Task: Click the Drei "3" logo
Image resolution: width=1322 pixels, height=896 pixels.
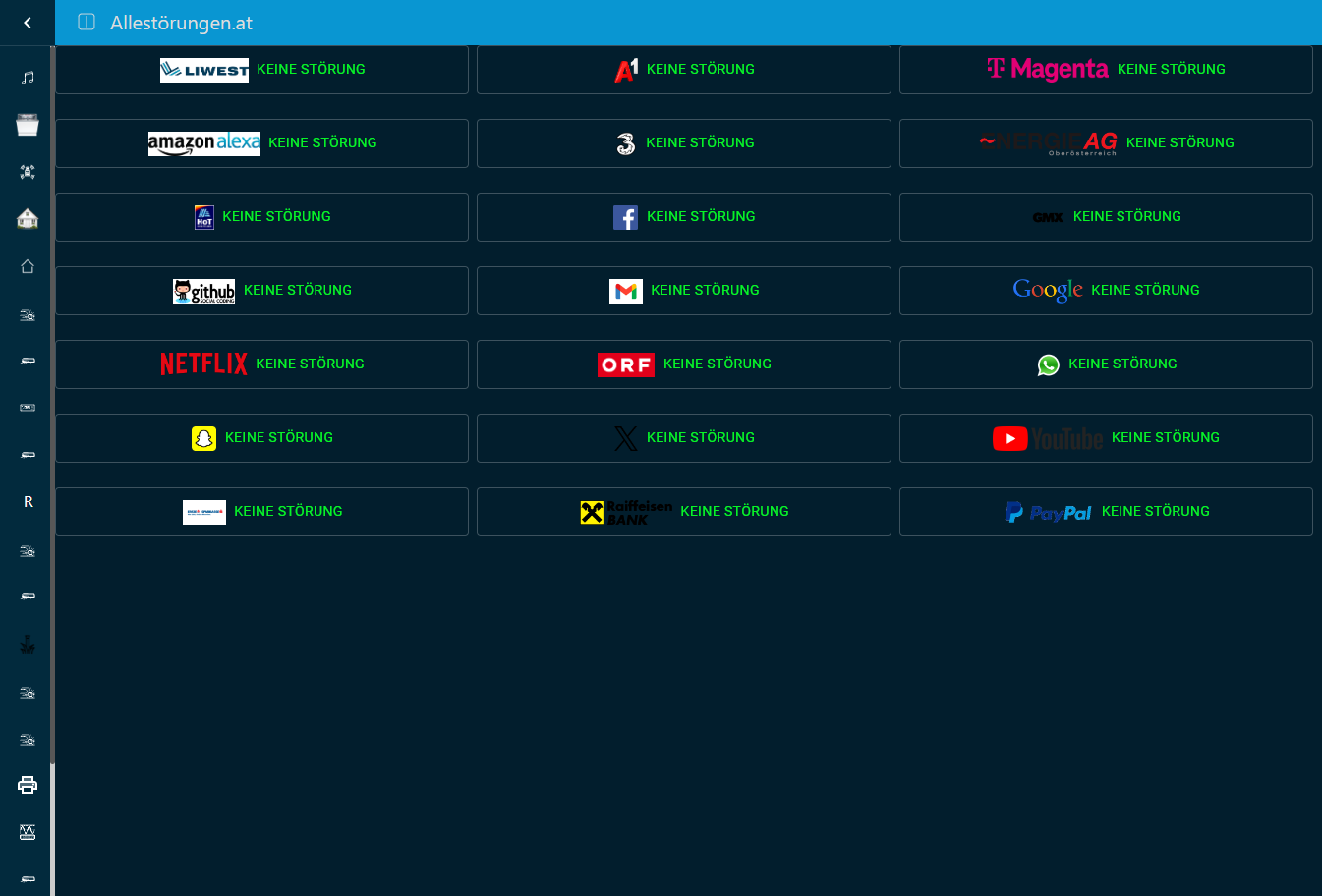Action: 626,143
